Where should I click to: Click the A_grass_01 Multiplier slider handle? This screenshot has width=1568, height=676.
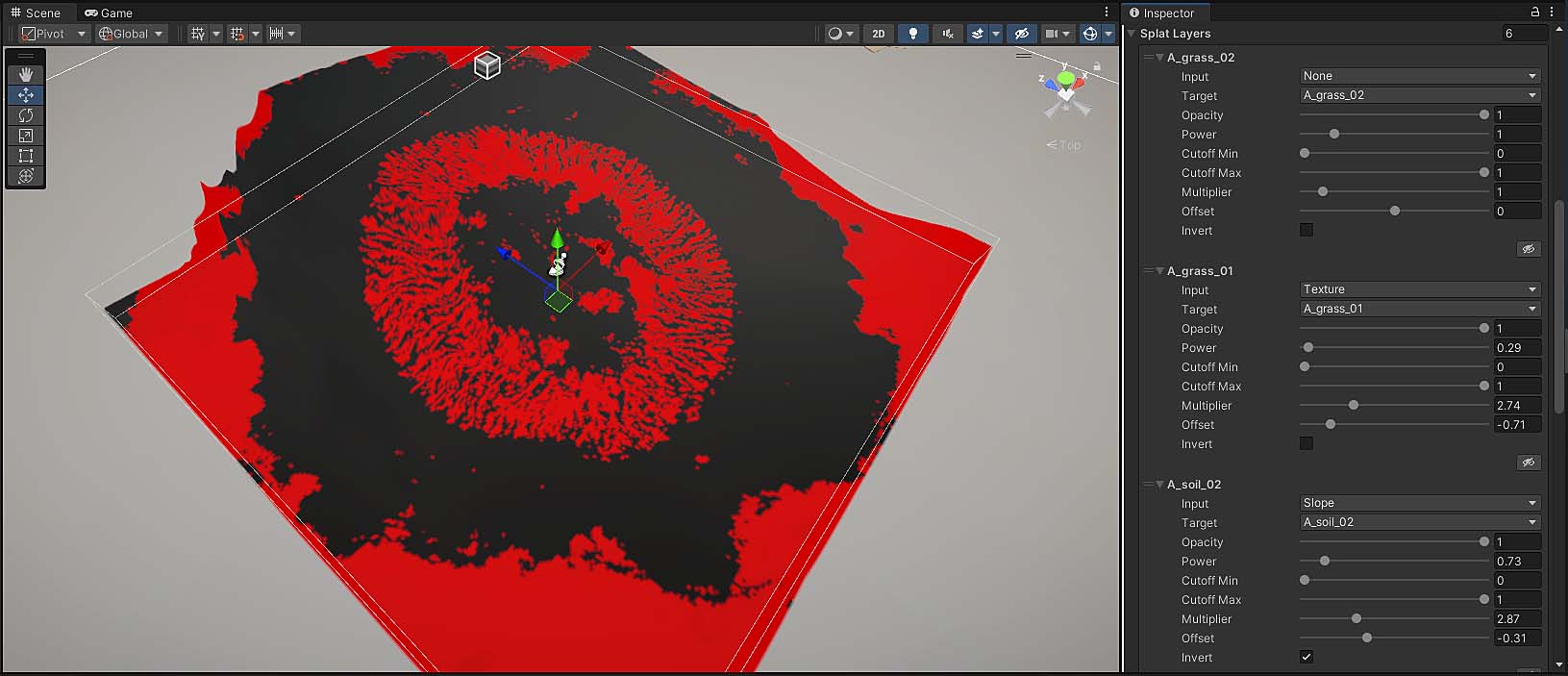[1353, 405]
